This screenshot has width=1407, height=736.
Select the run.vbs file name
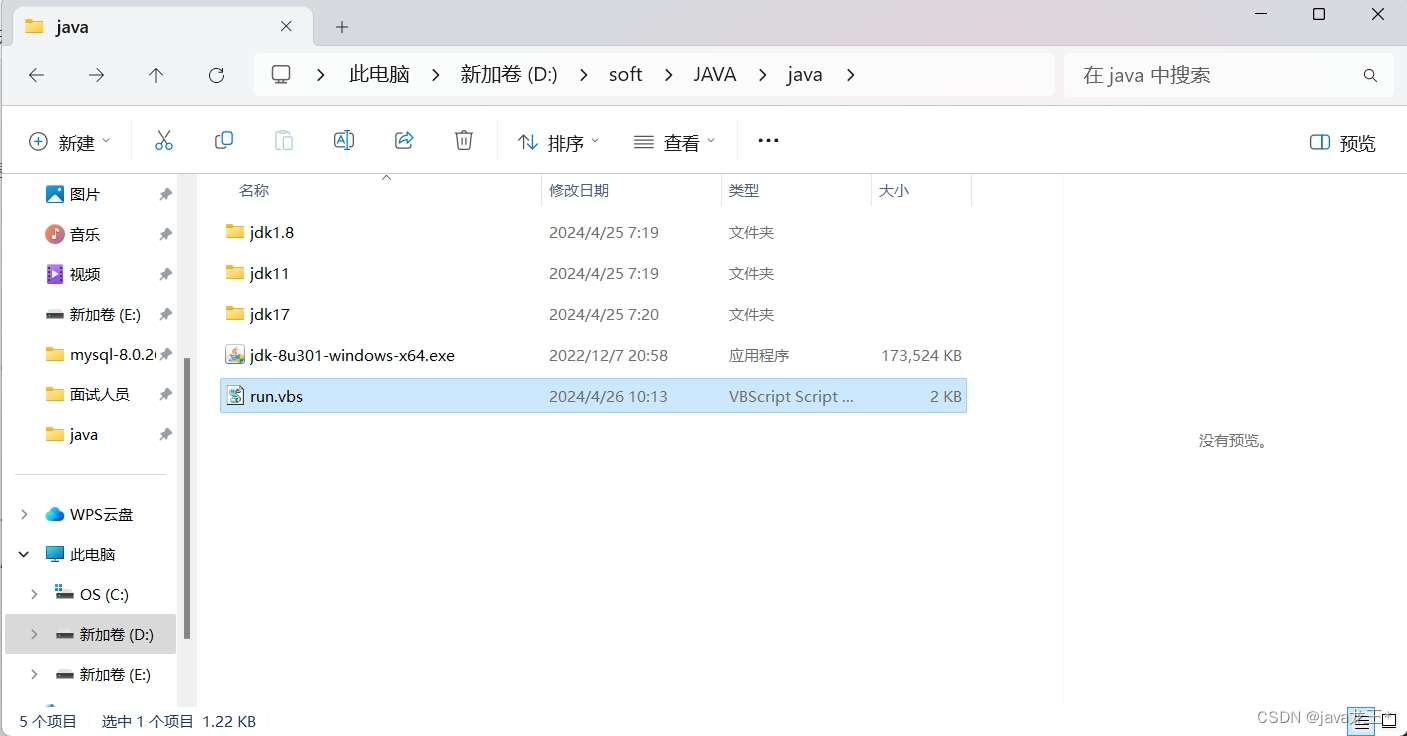276,396
